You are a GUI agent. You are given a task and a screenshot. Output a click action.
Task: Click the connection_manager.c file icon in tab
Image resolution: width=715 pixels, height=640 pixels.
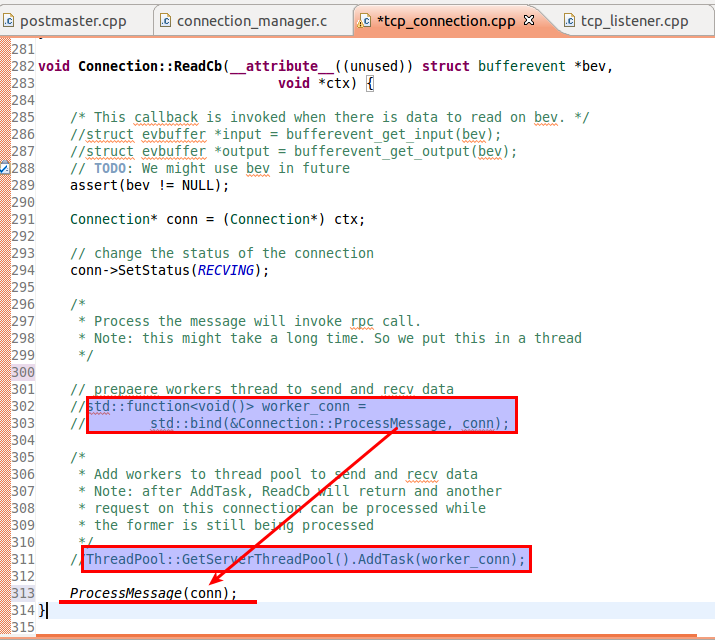pos(167,20)
